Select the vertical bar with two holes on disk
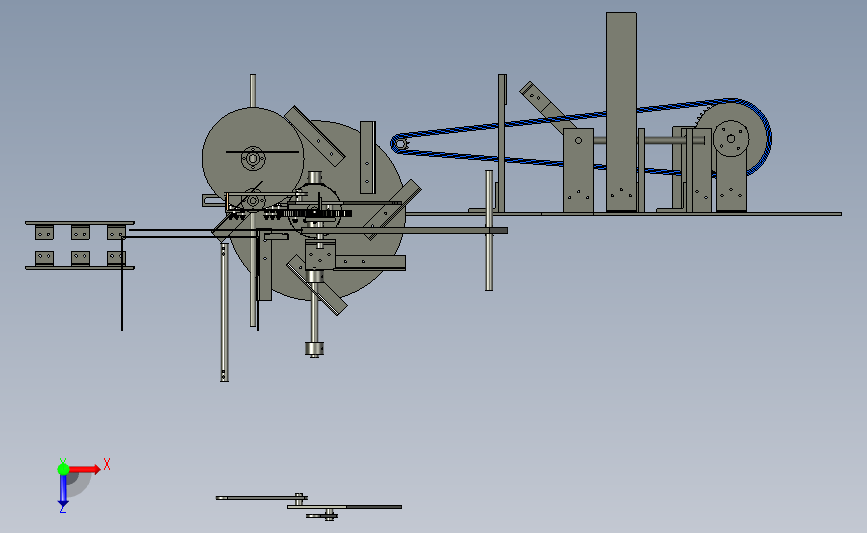 (x=368, y=158)
